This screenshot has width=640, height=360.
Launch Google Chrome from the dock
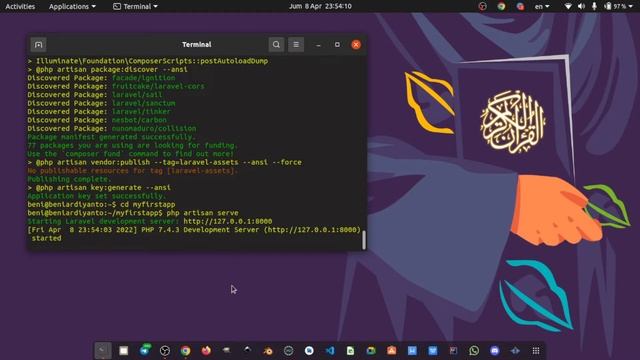[x=185, y=350]
